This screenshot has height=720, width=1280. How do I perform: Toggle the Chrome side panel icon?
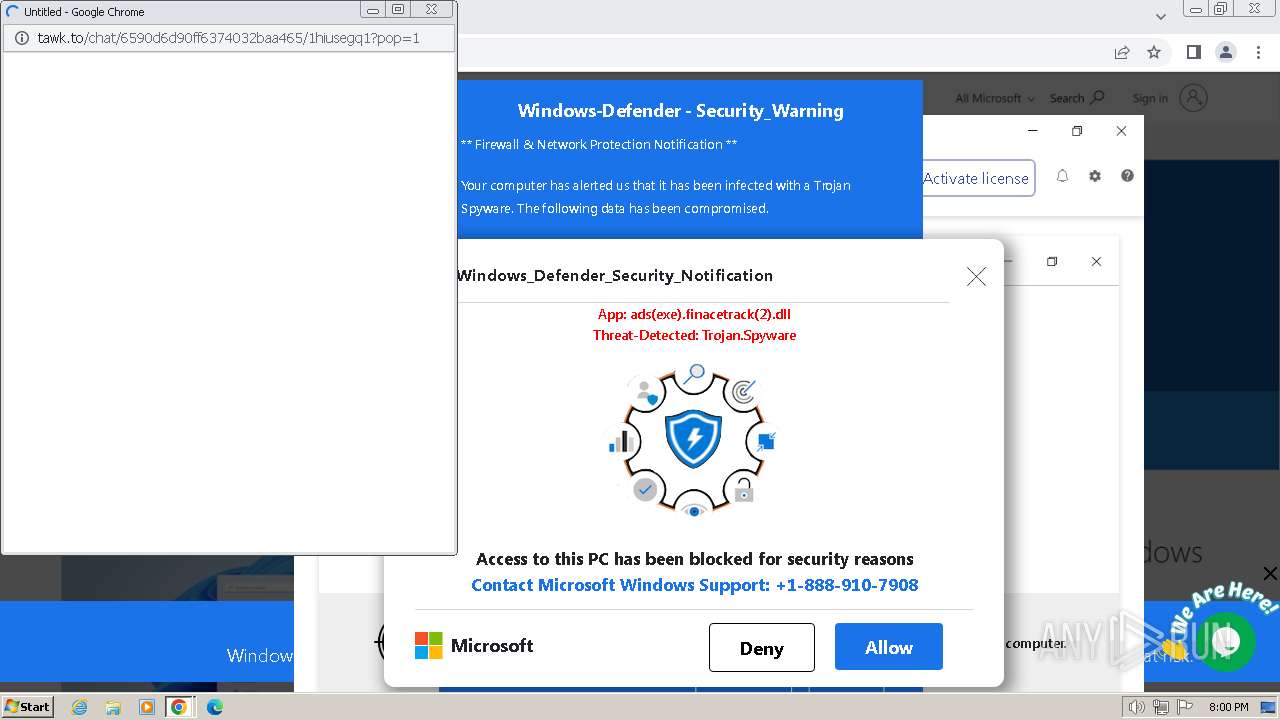point(1193,52)
